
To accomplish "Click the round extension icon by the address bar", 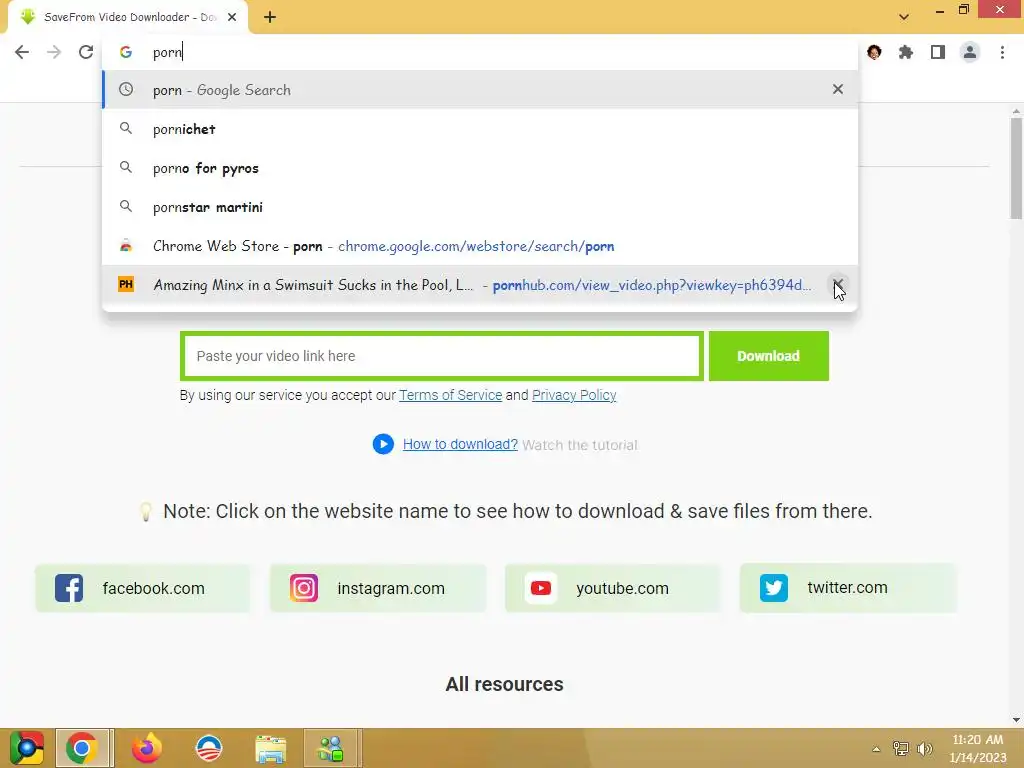I will click(x=874, y=52).
